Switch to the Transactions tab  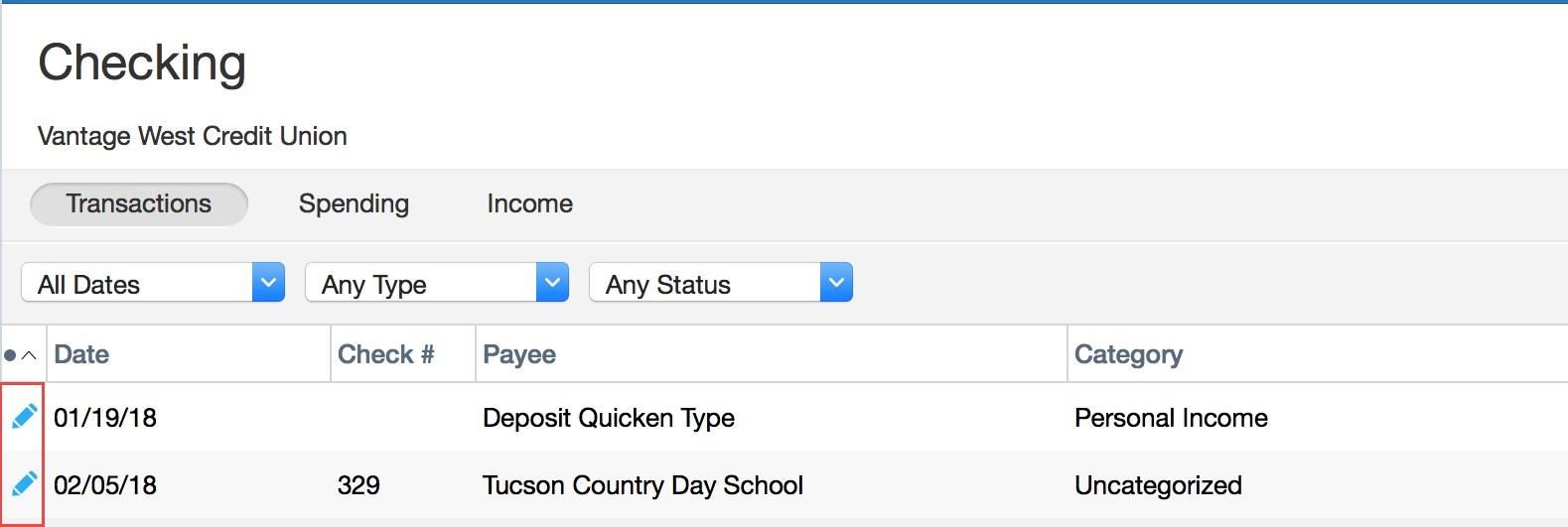coord(139,203)
